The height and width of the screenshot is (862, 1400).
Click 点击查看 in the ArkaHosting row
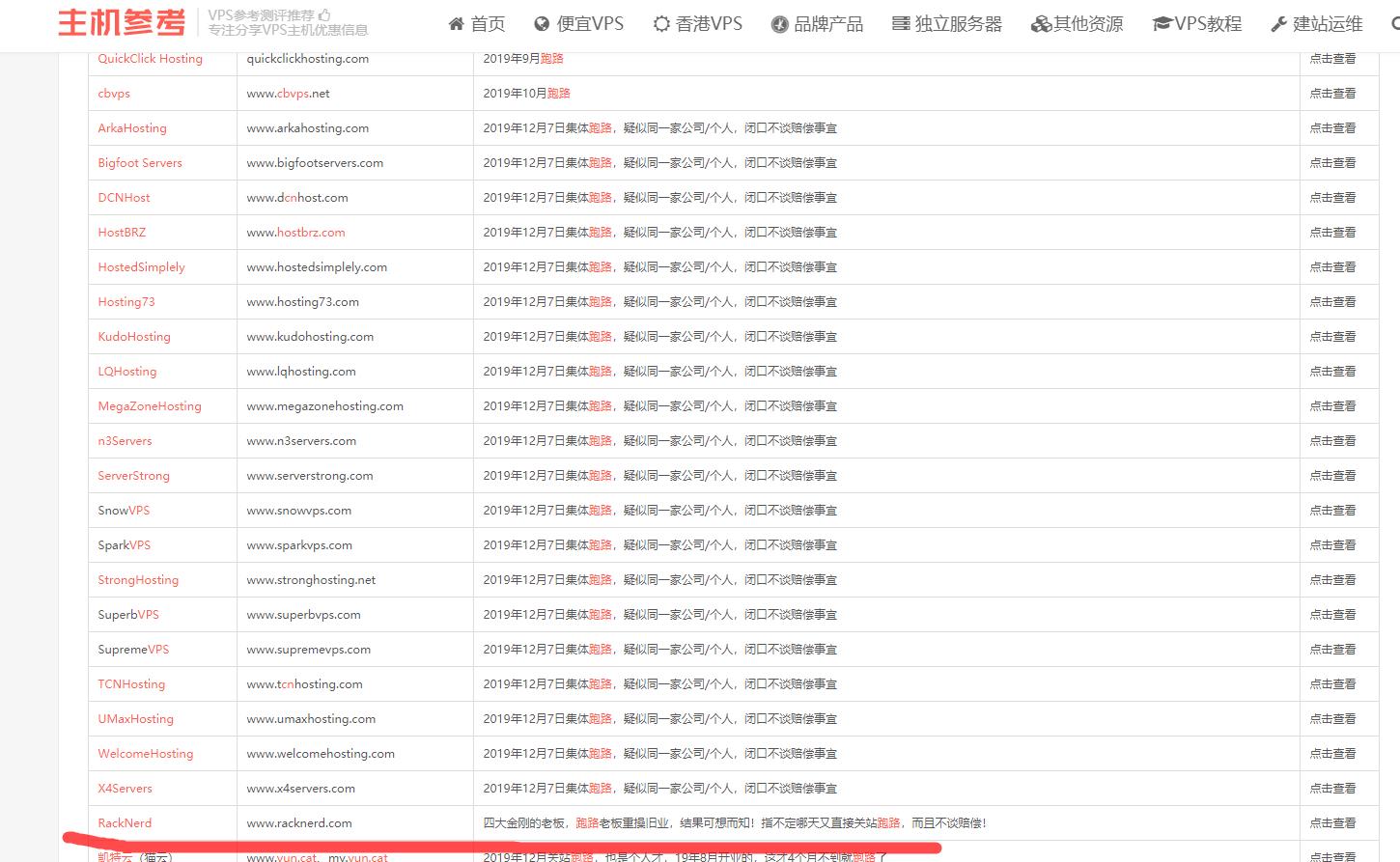point(1332,128)
